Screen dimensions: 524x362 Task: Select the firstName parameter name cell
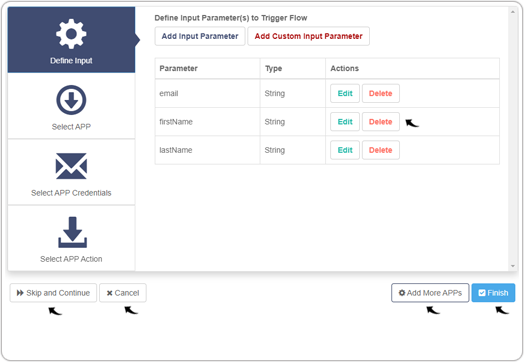207,122
